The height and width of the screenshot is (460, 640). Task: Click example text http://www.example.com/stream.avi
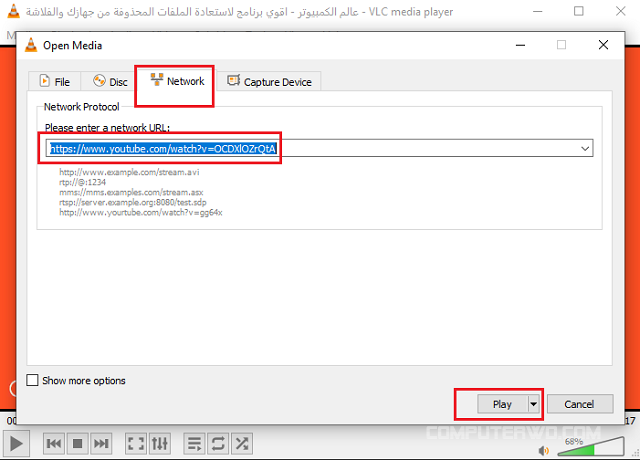(x=129, y=172)
